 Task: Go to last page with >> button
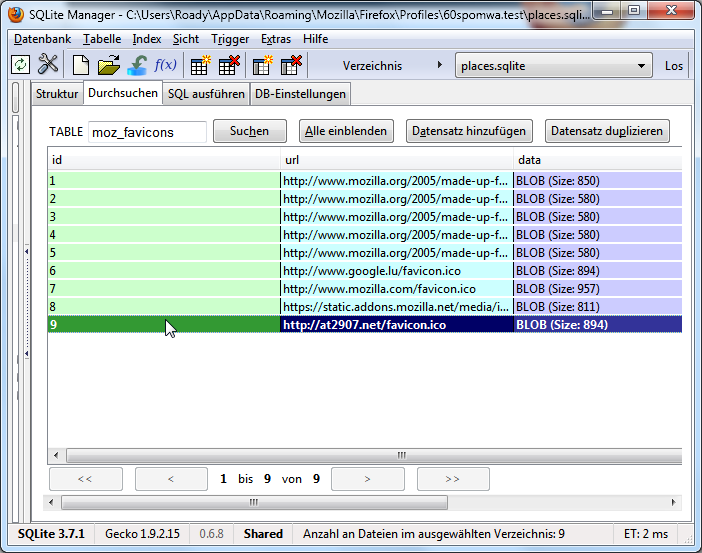click(x=453, y=479)
